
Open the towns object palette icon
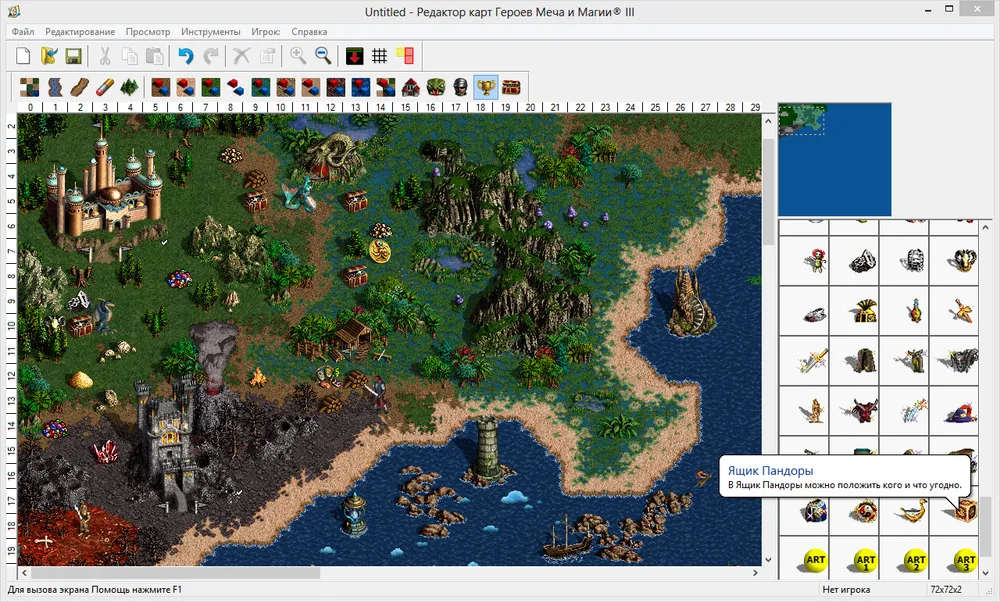click(x=410, y=86)
